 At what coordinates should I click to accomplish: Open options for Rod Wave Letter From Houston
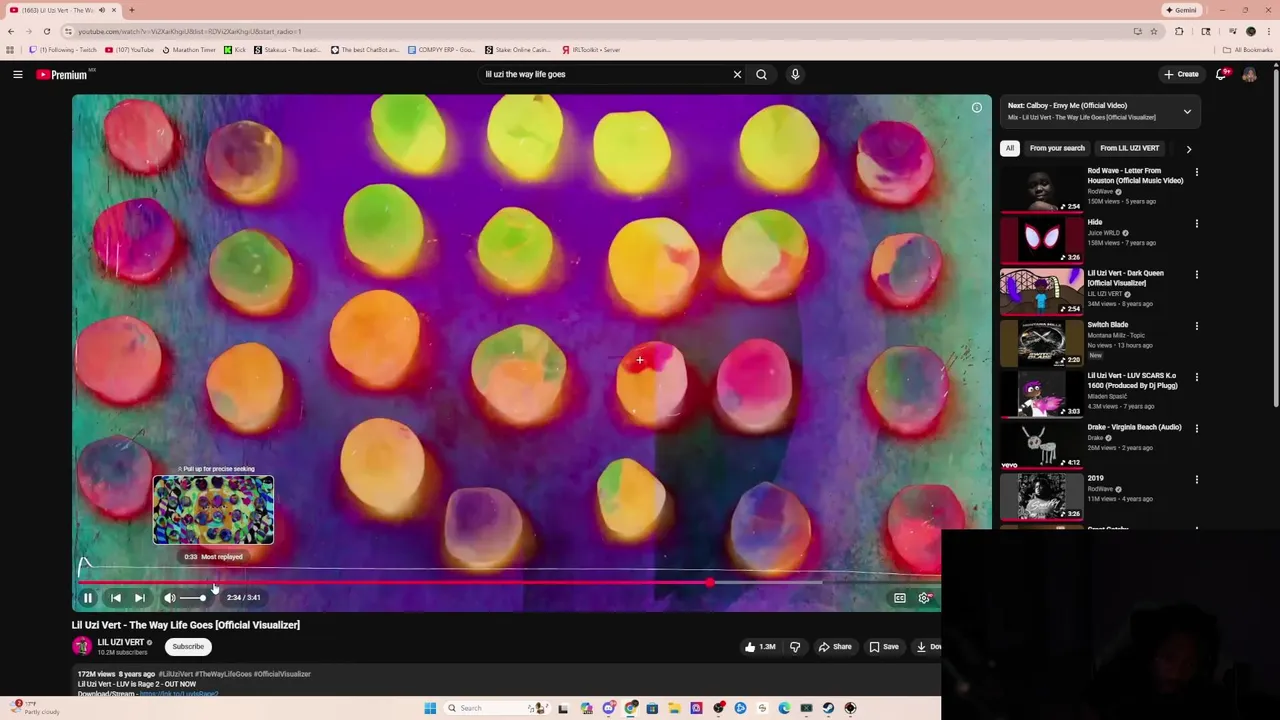[1196, 172]
